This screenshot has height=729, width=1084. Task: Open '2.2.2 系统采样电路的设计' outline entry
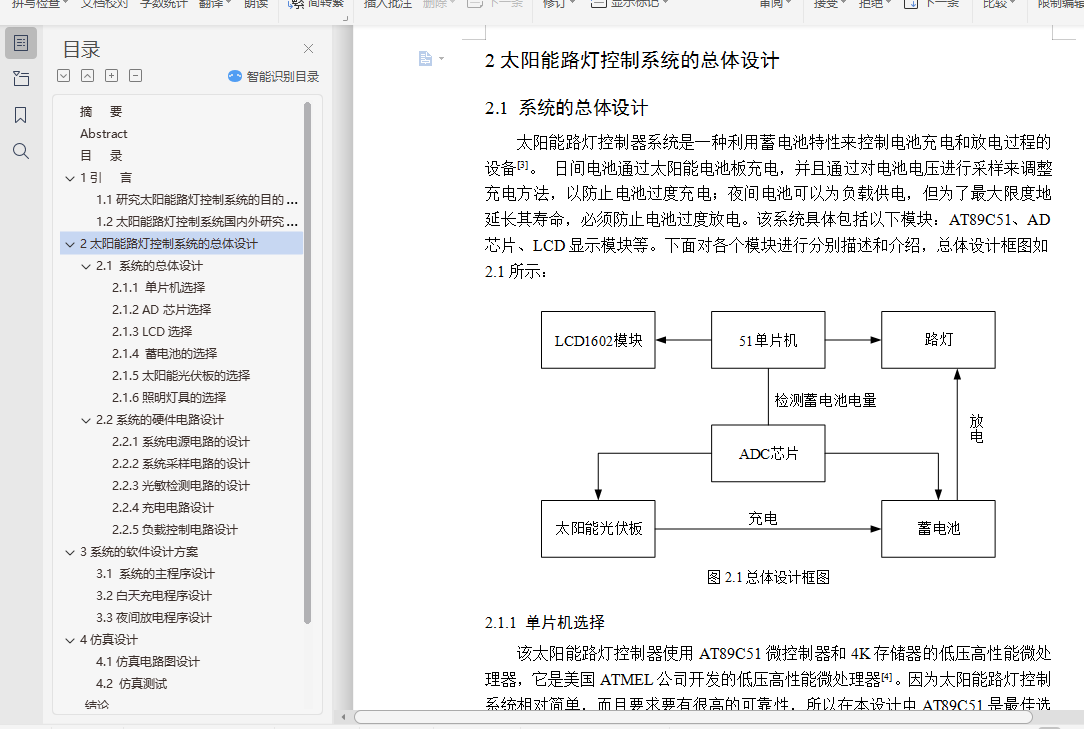pyautogui.click(x=181, y=464)
